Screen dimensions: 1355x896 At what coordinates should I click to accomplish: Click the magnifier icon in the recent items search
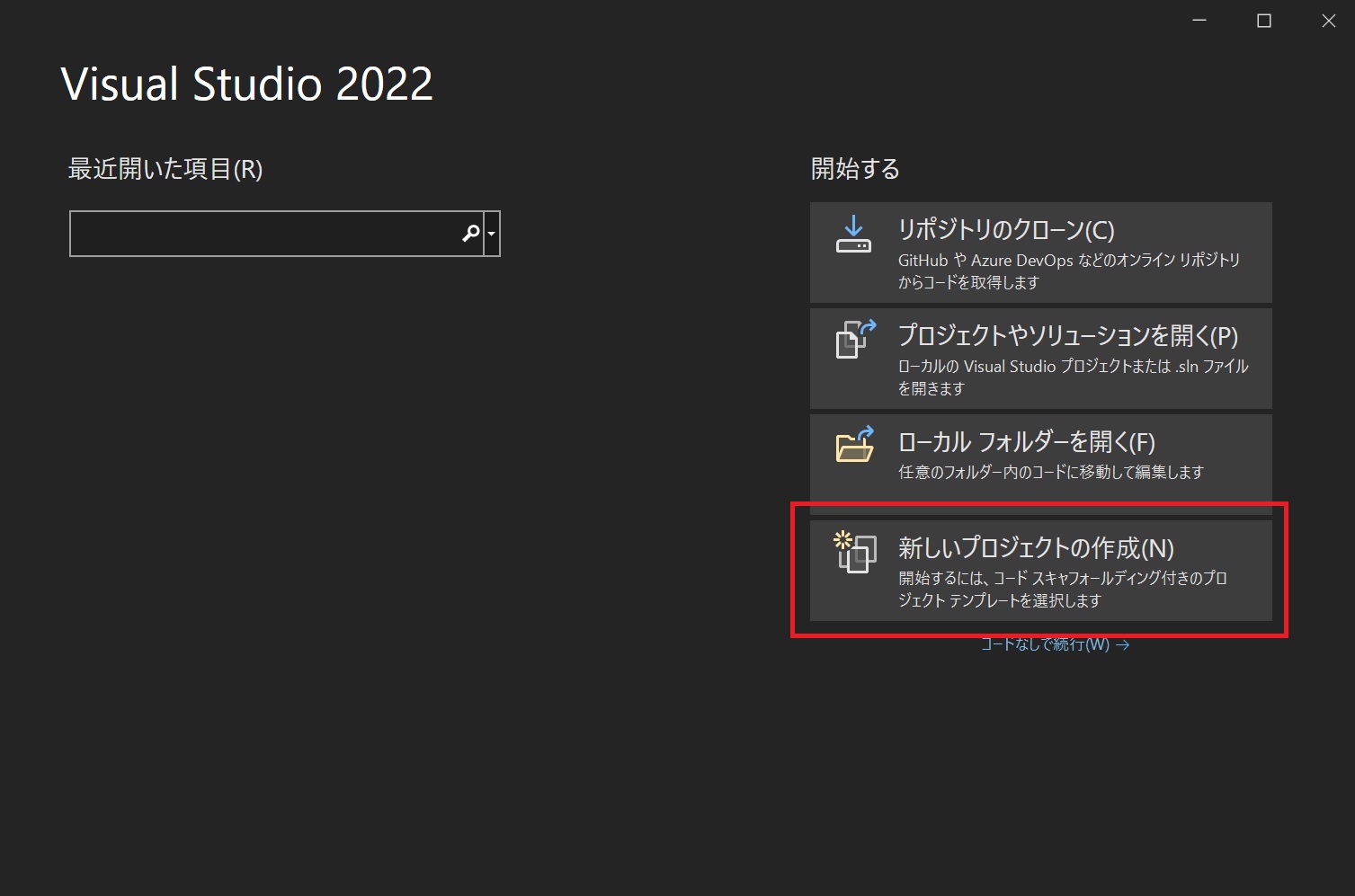tap(470, 234)
